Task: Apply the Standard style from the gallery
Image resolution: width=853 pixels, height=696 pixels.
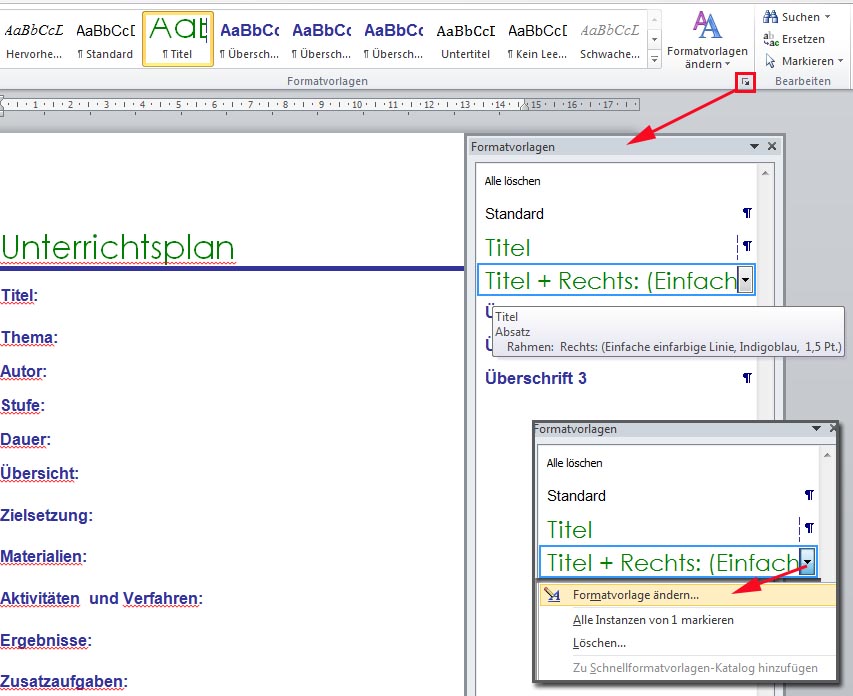Action: (106, 35)
